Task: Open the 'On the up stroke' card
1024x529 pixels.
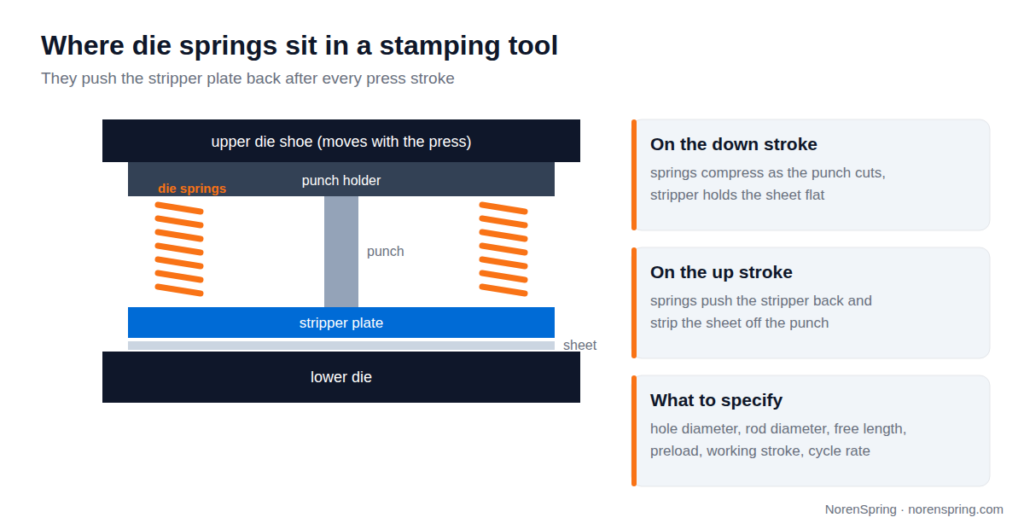Action: (x=810, y=303)
